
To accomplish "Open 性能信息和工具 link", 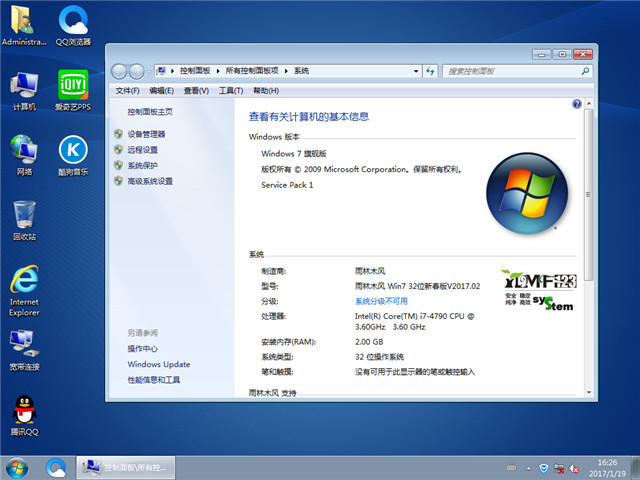I will (x=153, y=380).
